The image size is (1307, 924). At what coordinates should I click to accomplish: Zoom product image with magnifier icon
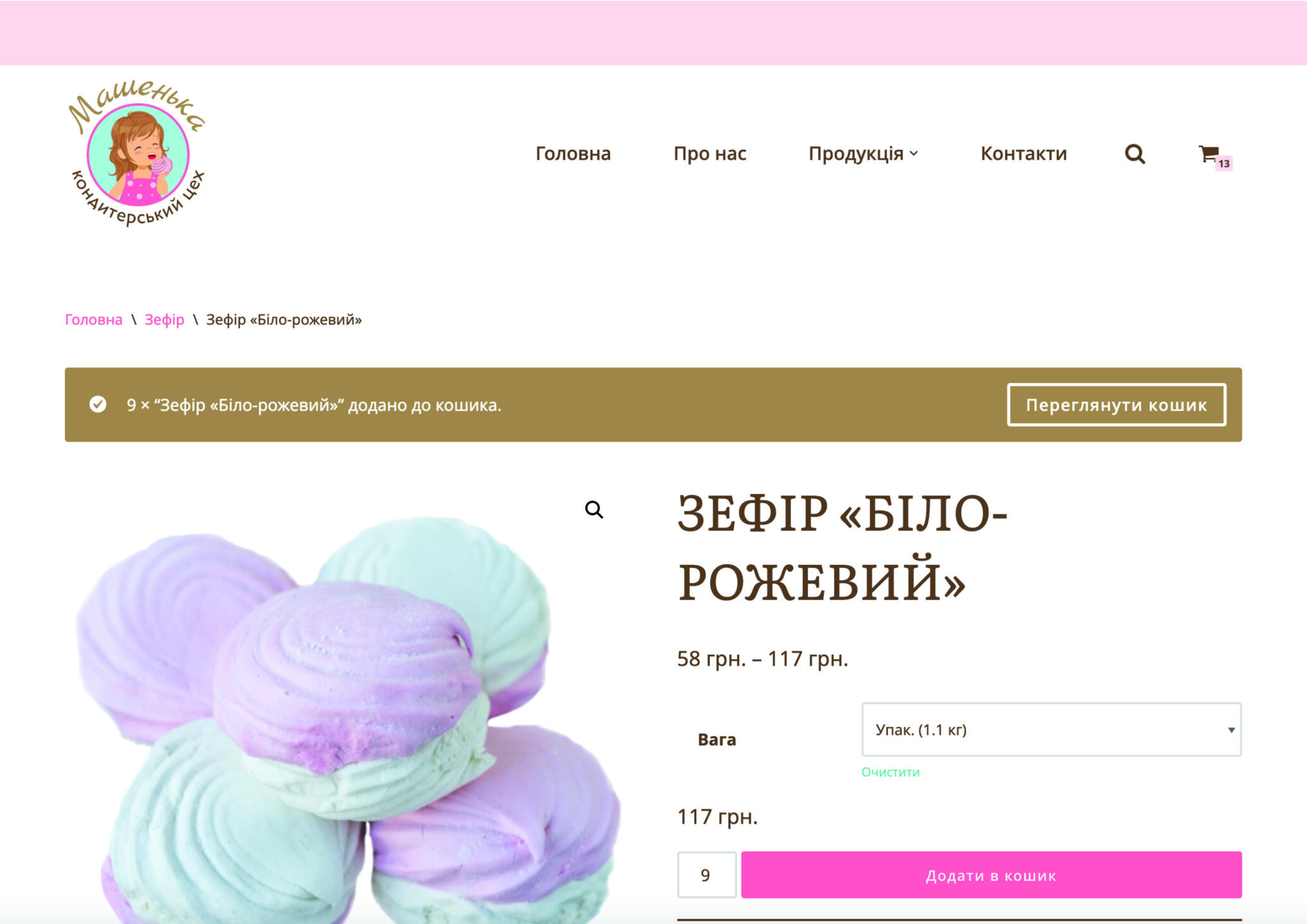point(594,509)
